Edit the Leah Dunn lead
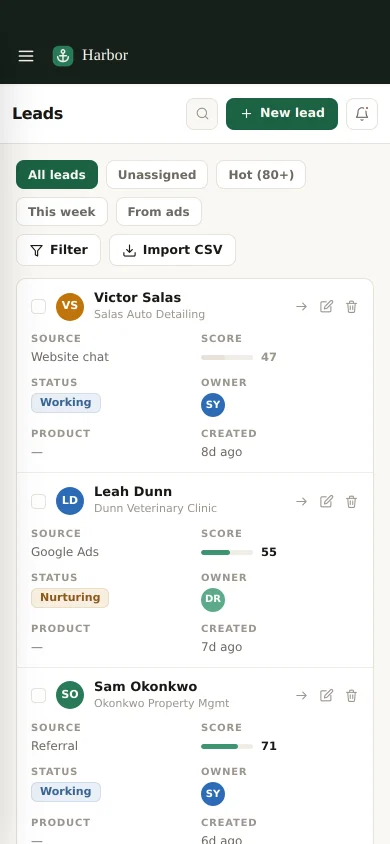Viewport: 390px width, 844px height. [x=327, y=502]
